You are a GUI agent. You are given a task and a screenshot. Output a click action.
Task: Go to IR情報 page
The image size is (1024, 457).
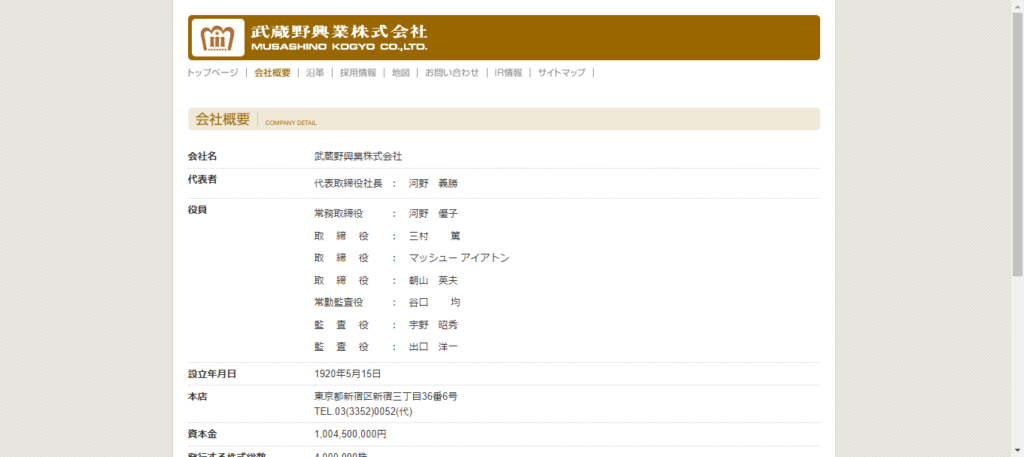pos(508,73)
